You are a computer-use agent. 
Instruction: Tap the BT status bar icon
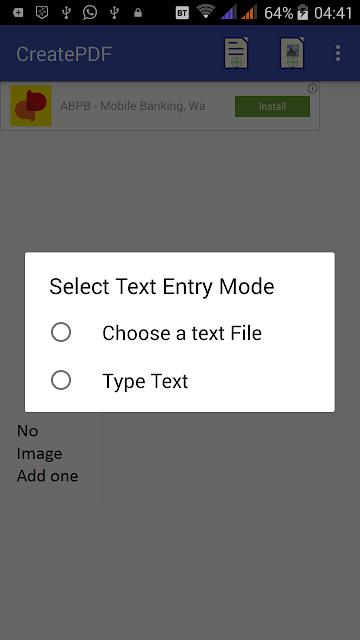[182, 13]
